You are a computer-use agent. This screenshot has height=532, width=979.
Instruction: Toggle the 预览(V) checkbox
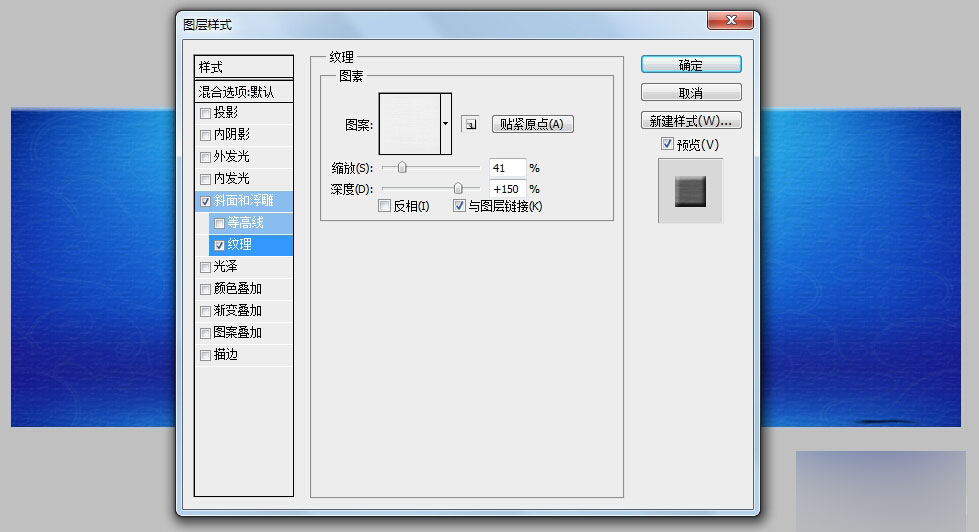pyautogui.click(x=667, y=144)
